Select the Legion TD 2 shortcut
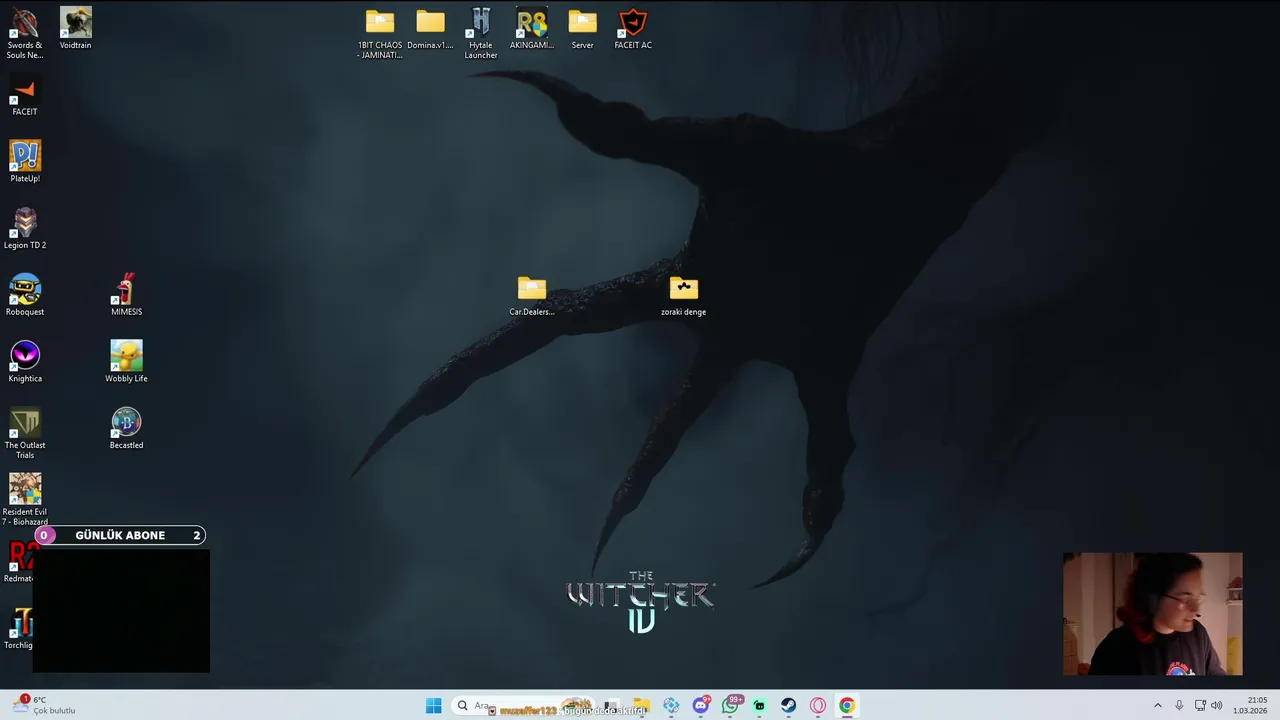The image size is (1280, 720). click(x=25, y=229)
